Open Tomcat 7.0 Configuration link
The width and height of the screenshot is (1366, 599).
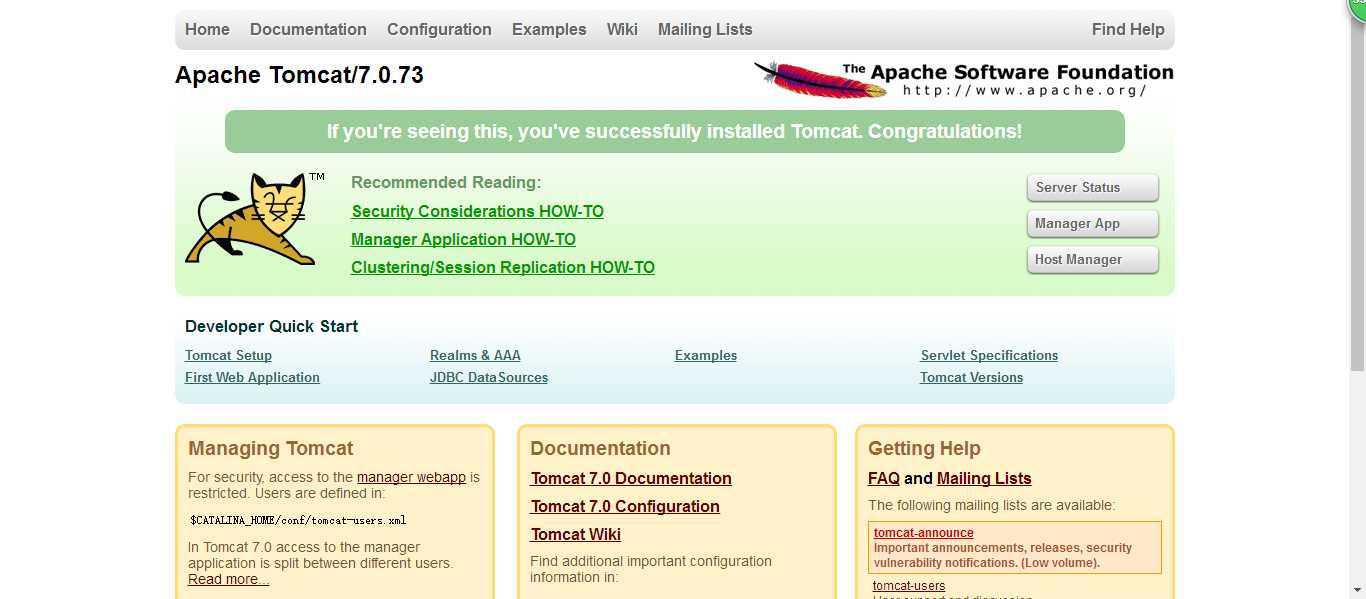pyautogui.click(x=625, y=506)
